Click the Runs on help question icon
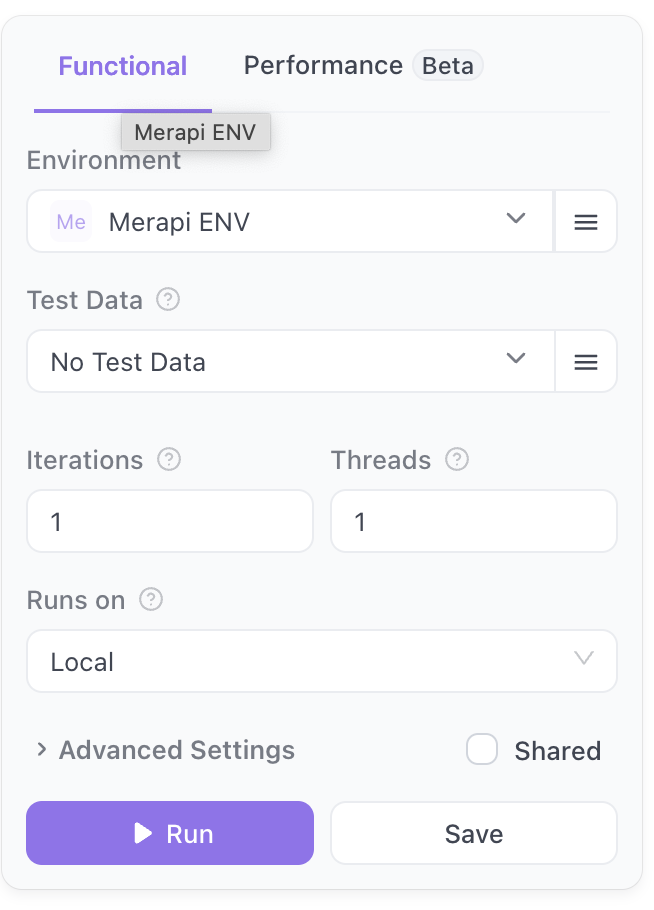The height and width of the screenshot is (910, 654). coord(151,600)
